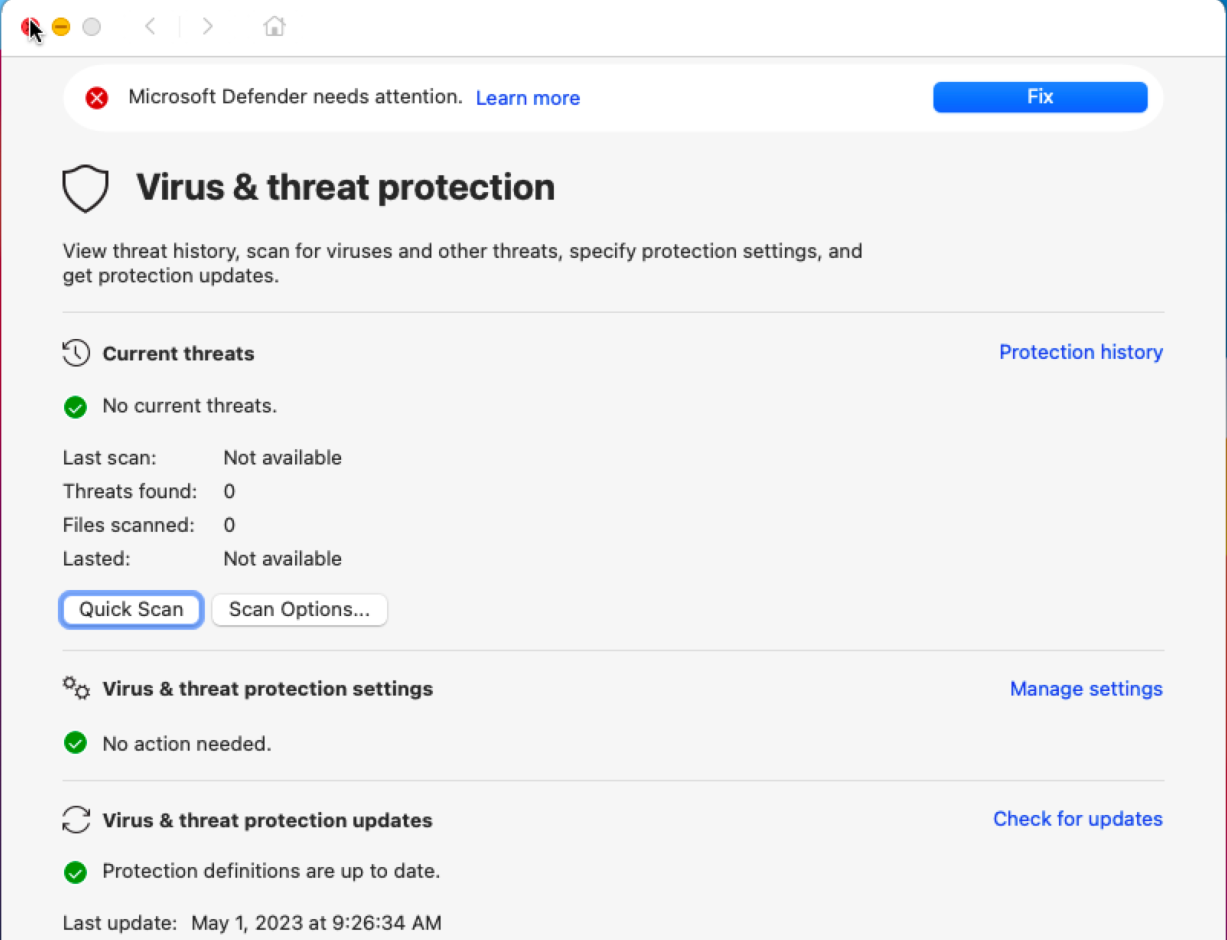Go to the Home icon in title bar

coord(274,27)
